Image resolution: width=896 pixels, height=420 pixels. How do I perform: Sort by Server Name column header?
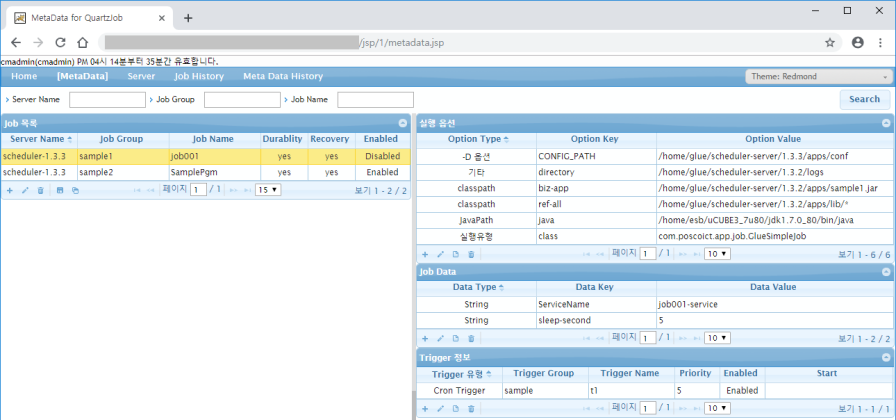(39, 139)
